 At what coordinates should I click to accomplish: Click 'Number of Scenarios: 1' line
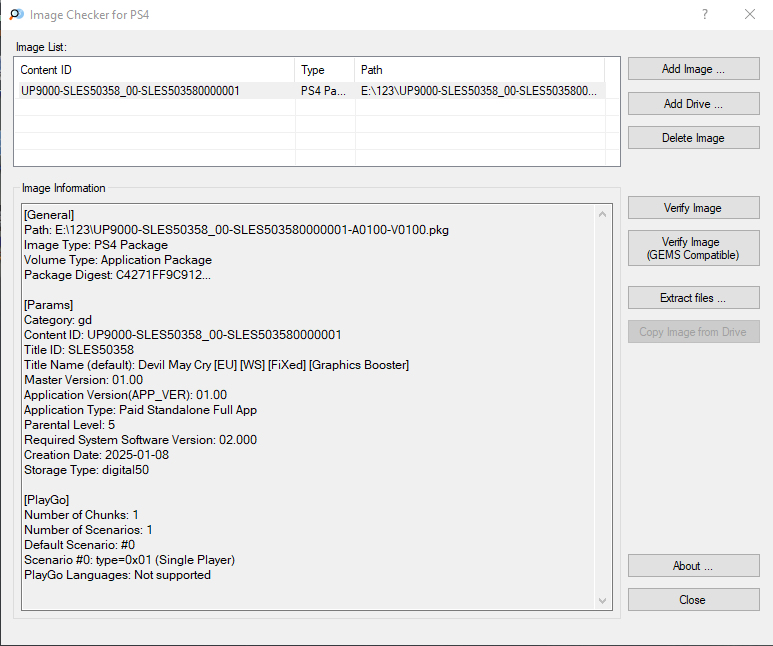coord(88,530)
